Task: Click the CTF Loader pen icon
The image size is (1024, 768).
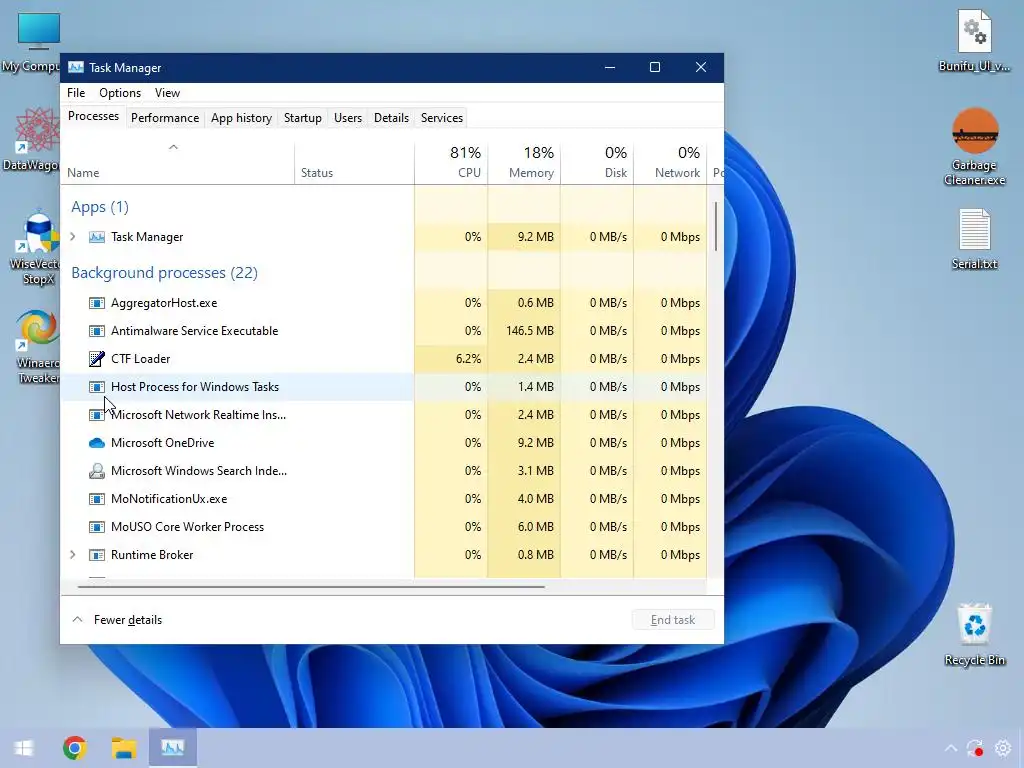Action: pyautogui.click(x=97, y=359)
